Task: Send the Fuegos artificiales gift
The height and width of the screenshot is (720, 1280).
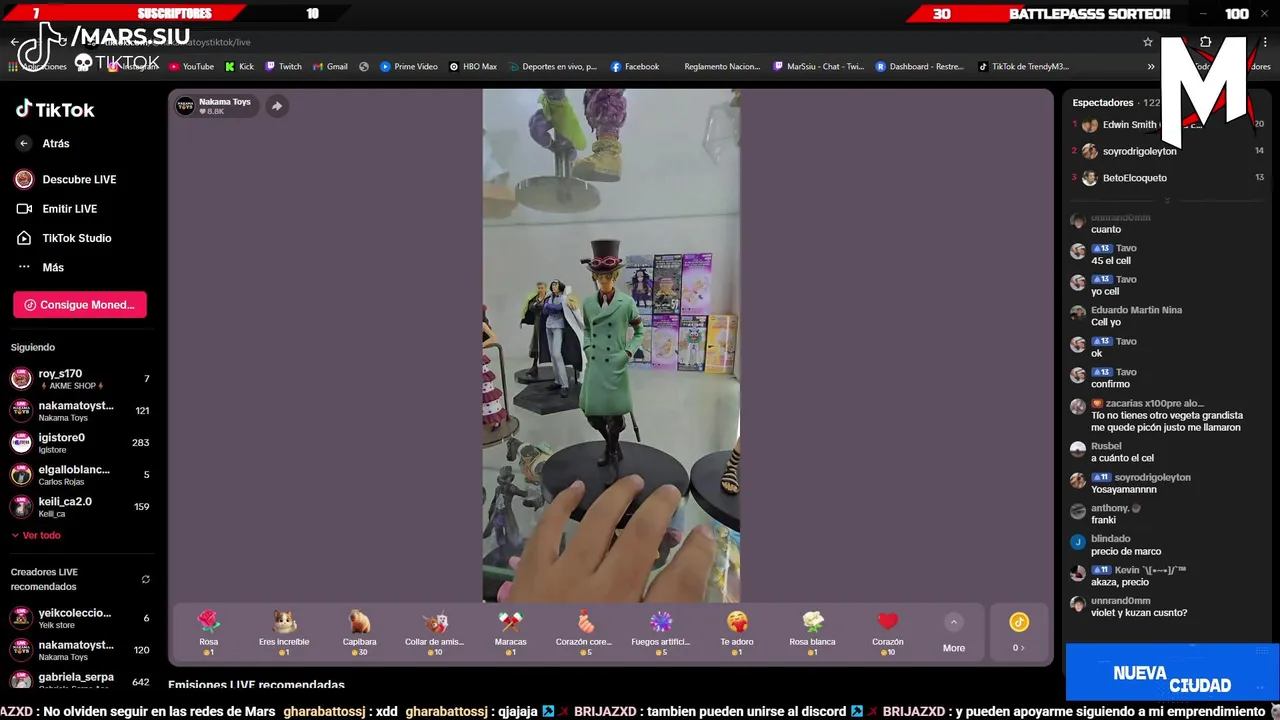Action: pos(661,633)
